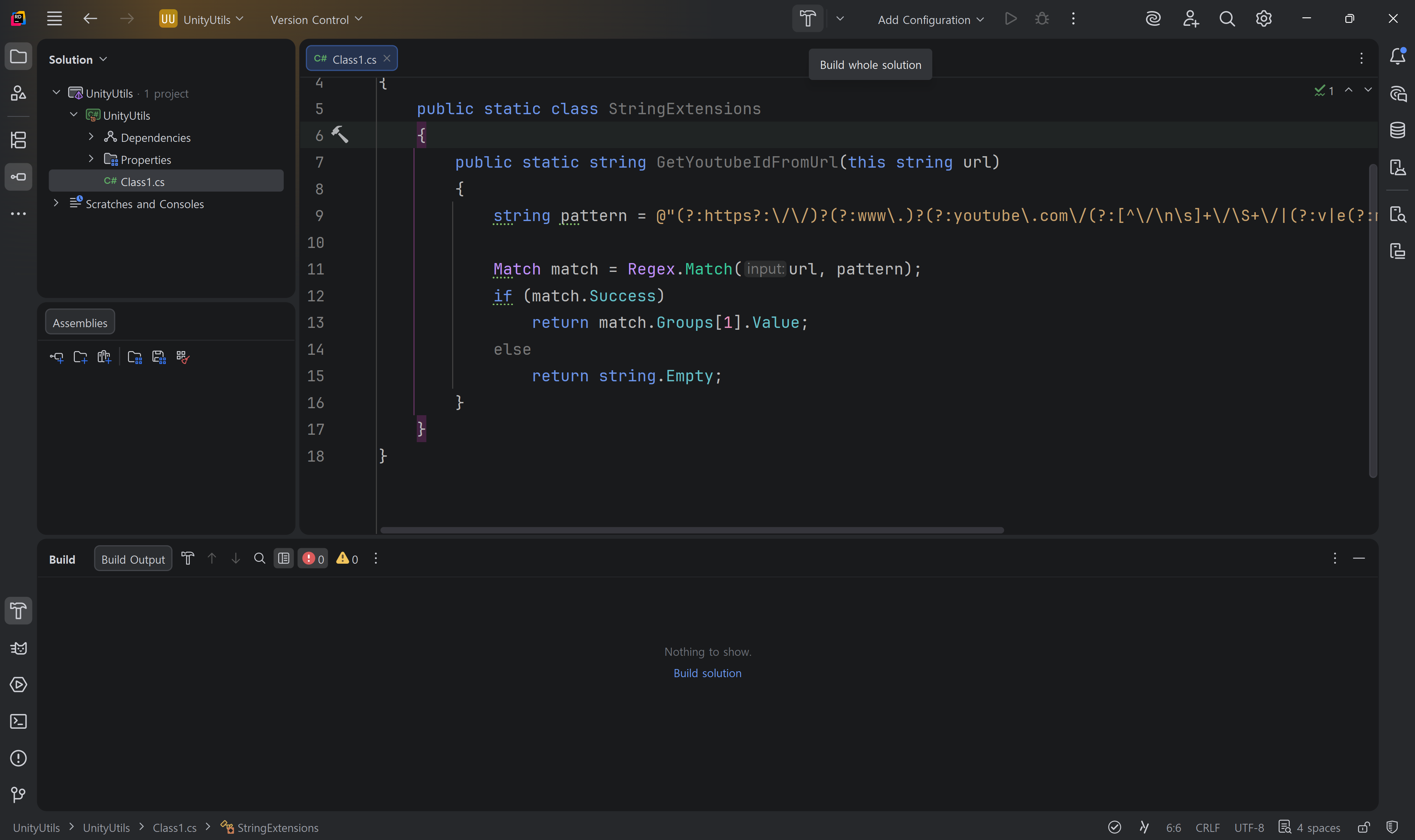1415x840 pixels.
Task: Open the Terminal tool window icon
Action: point(18,721)
